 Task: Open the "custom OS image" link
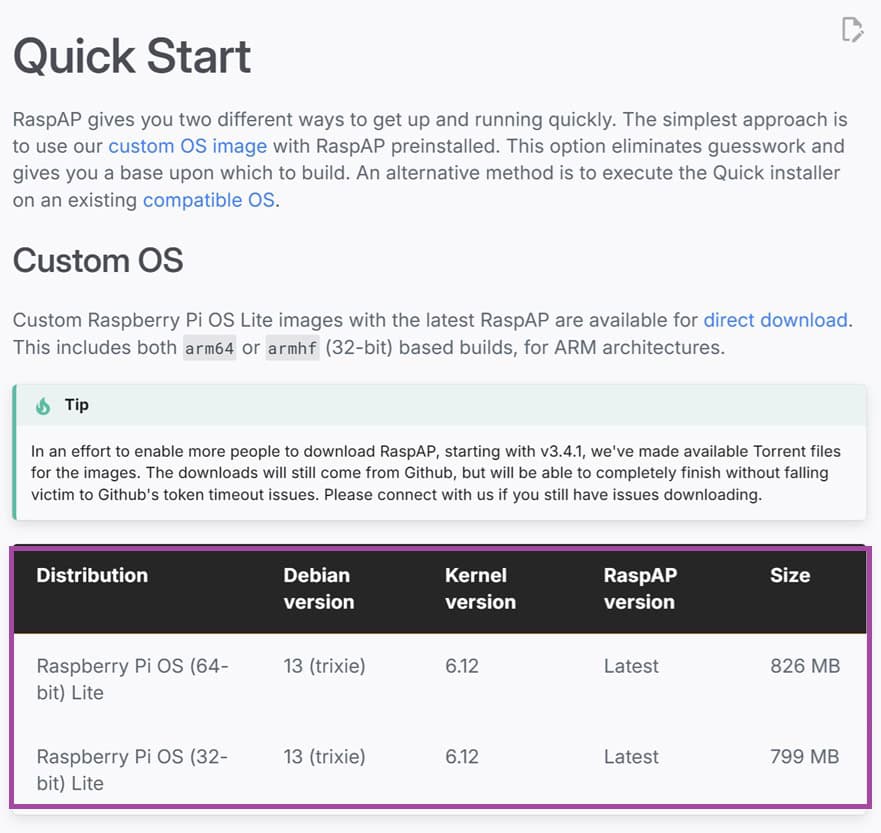coord(187,146)
